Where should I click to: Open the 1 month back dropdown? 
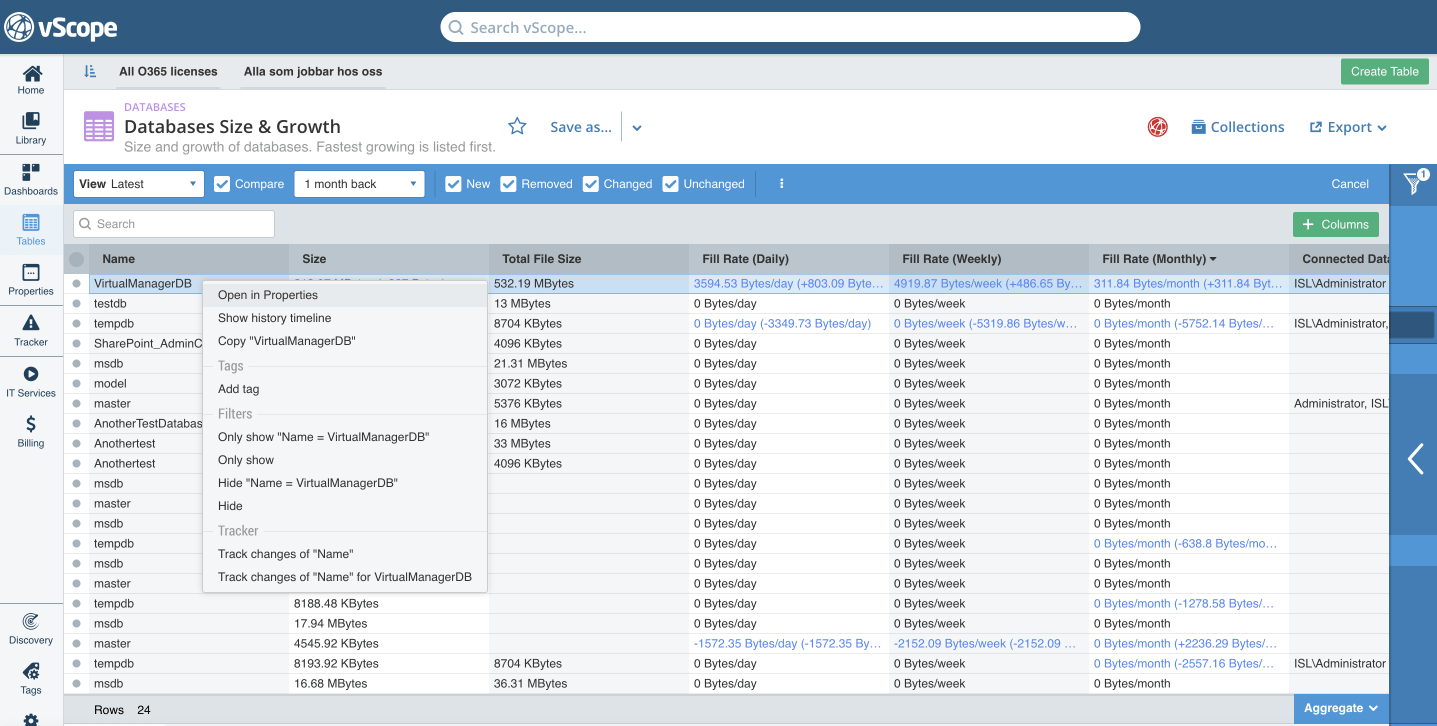[x=359, y=184]
